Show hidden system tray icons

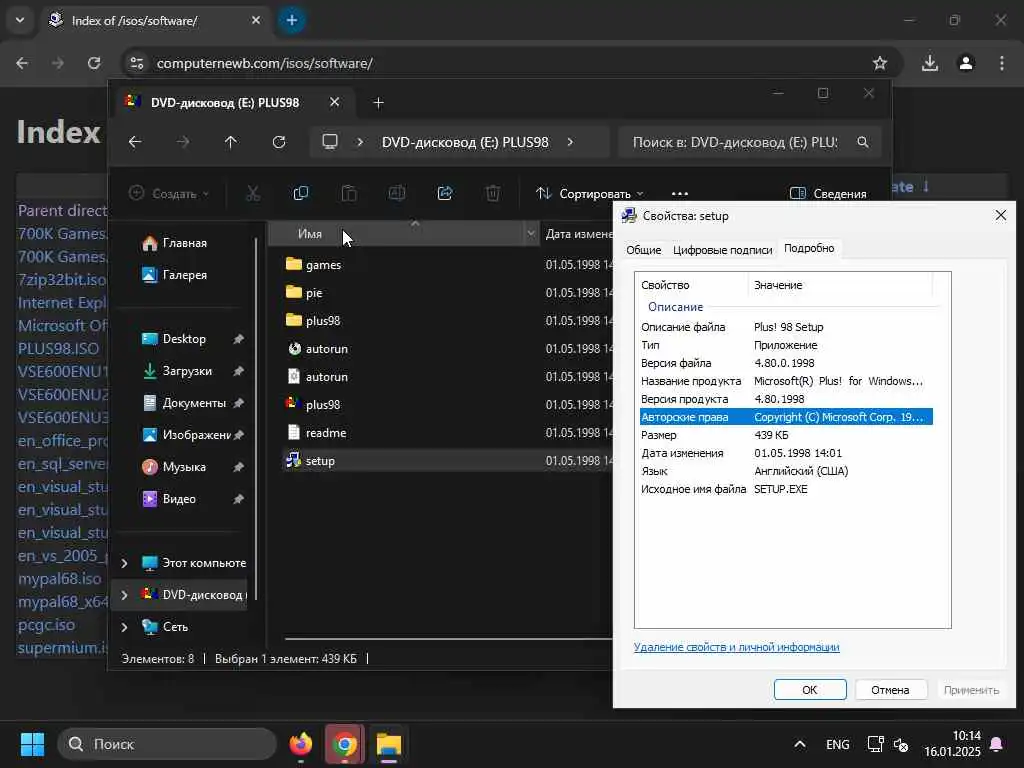click(x=799, y=744)
